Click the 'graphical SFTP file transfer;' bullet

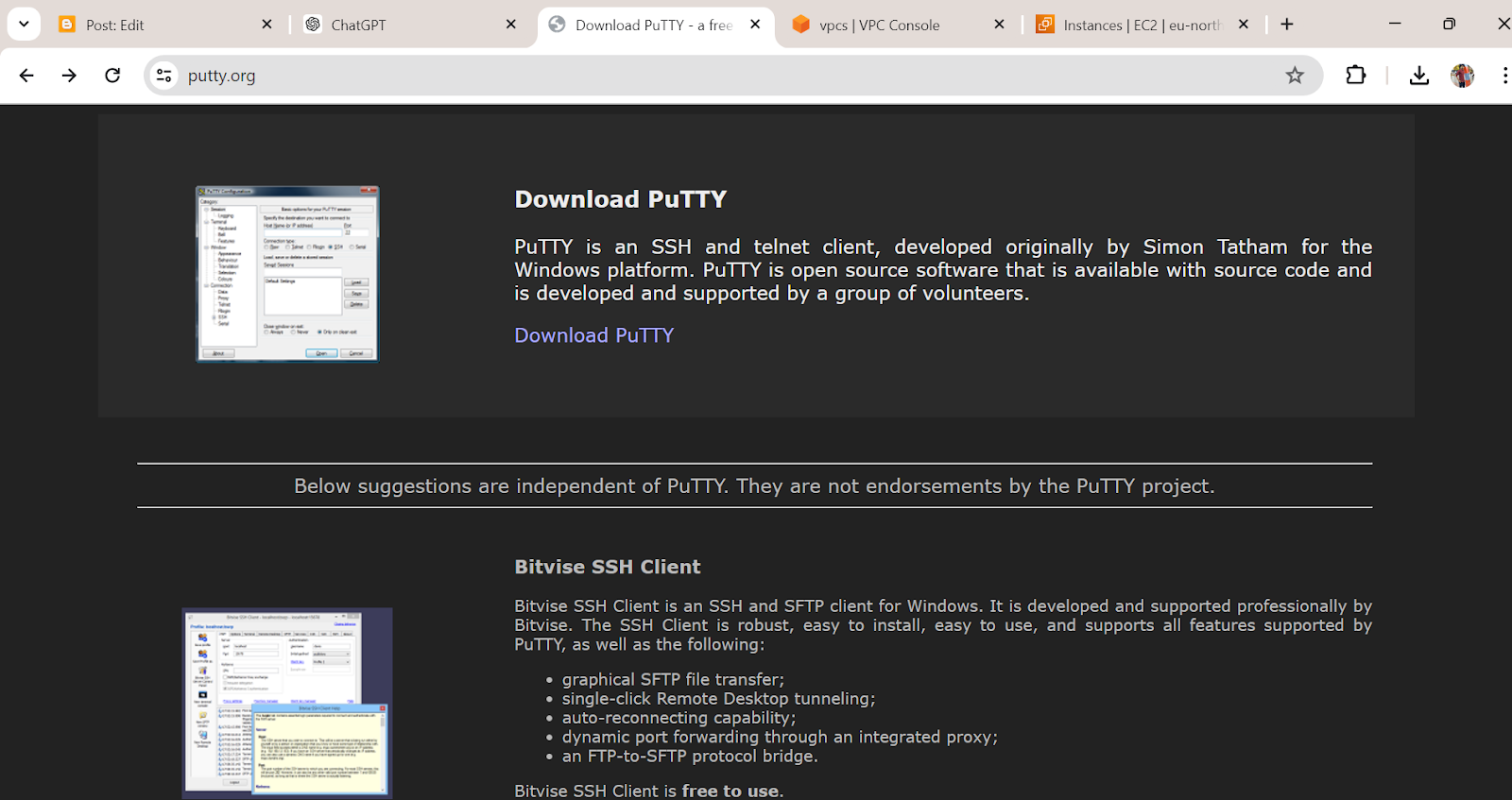[x=673, y=680]
